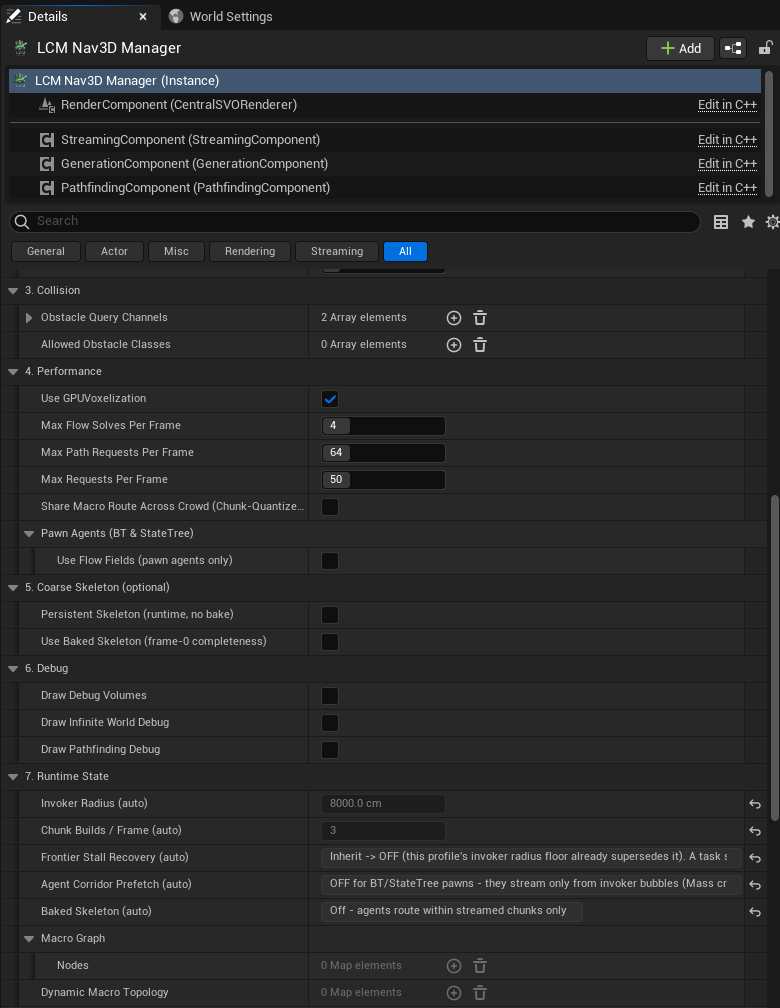Expand the Obstacle Query Channels array
Screen dimensions: 780x1008
coord(29,318)
